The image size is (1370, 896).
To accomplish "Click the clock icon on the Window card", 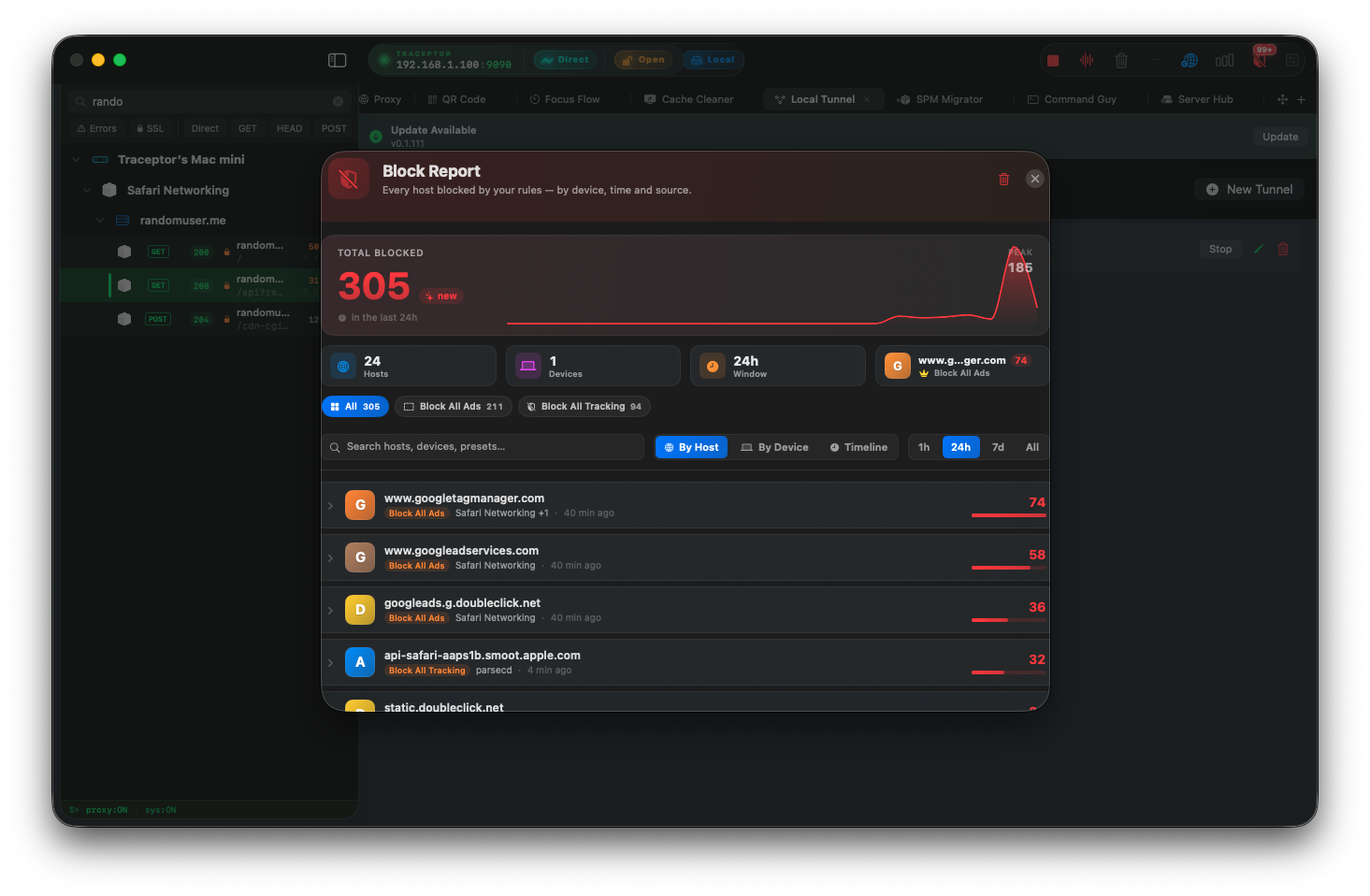I will [713, 367].
